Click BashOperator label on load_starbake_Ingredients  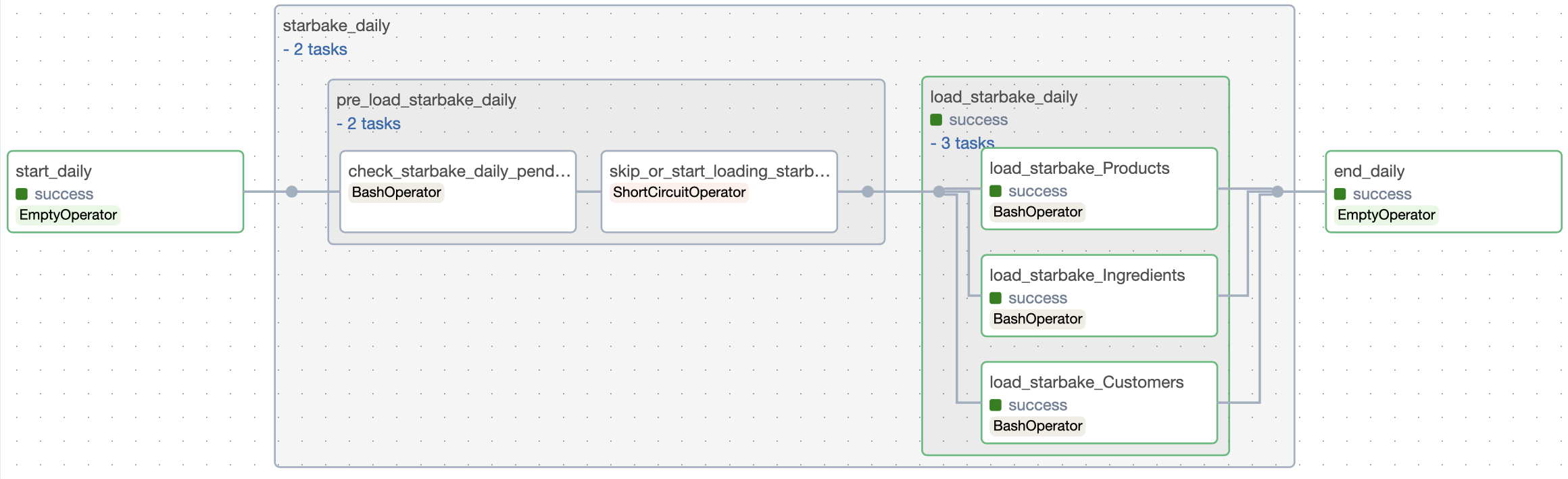[1038, 319]
